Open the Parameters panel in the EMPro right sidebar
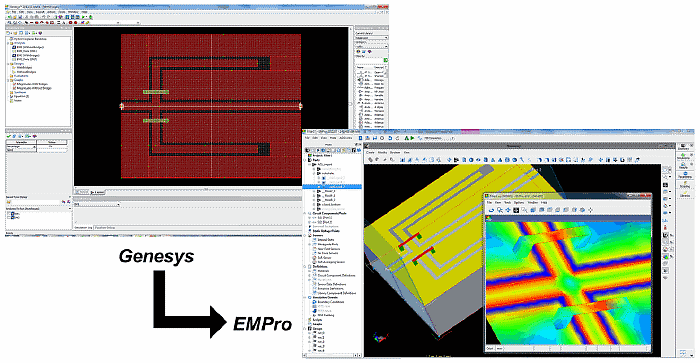Viewport: 700px width, 363px height. (685, 175)
